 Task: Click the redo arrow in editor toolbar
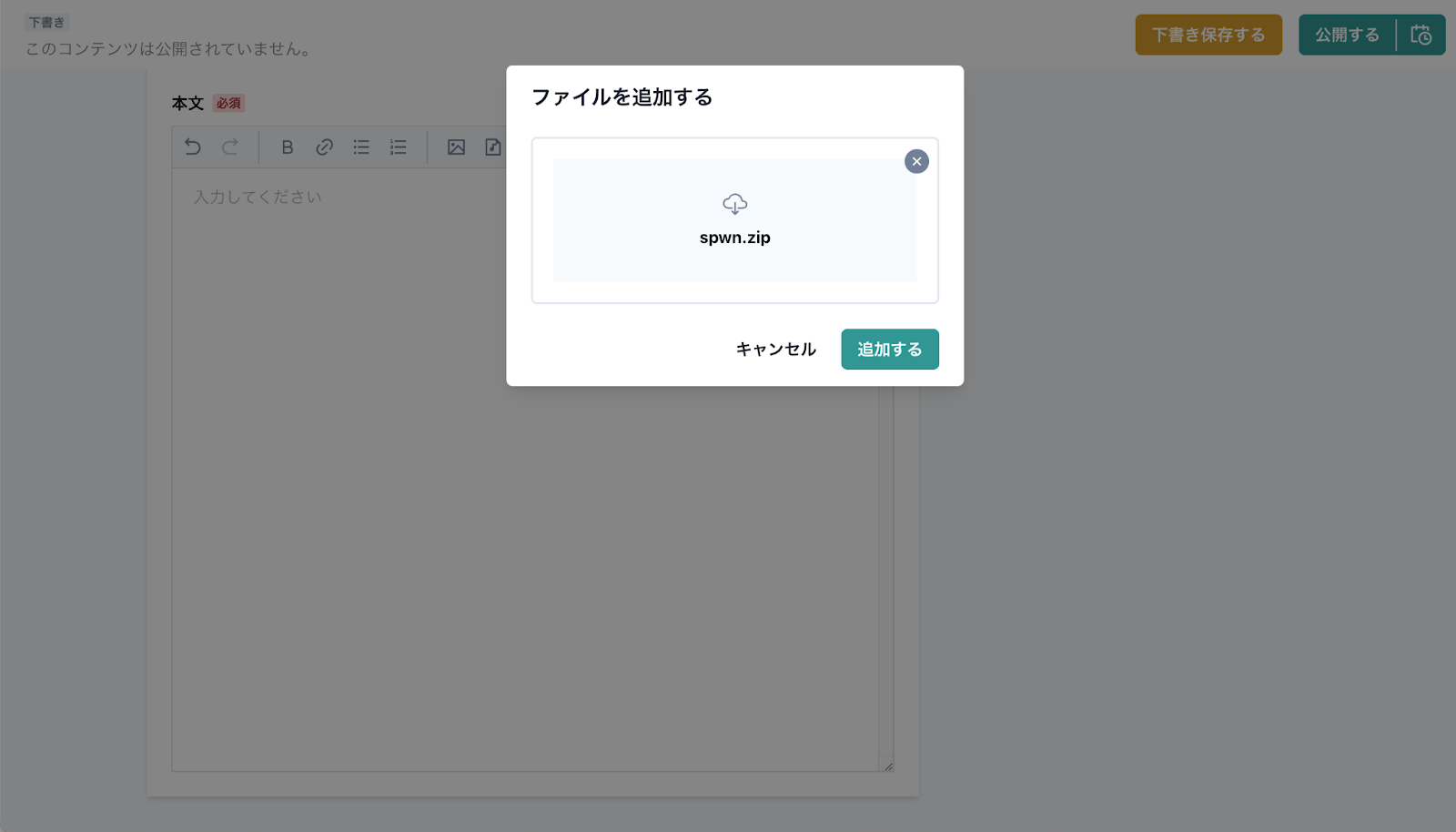pyautogui.click(x=230, y=147)
